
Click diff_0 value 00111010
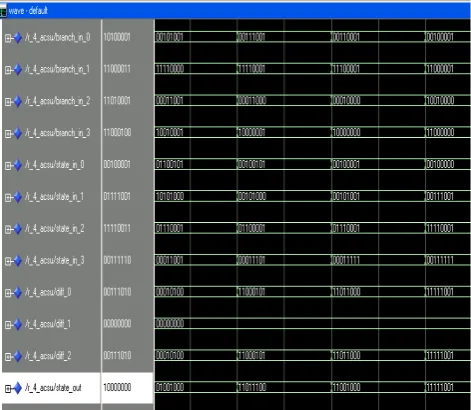tap(117, 292)
